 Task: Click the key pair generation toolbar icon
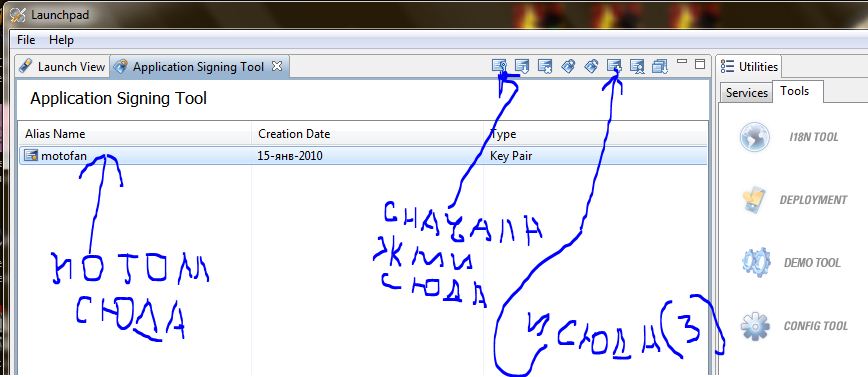click(499, 66)
